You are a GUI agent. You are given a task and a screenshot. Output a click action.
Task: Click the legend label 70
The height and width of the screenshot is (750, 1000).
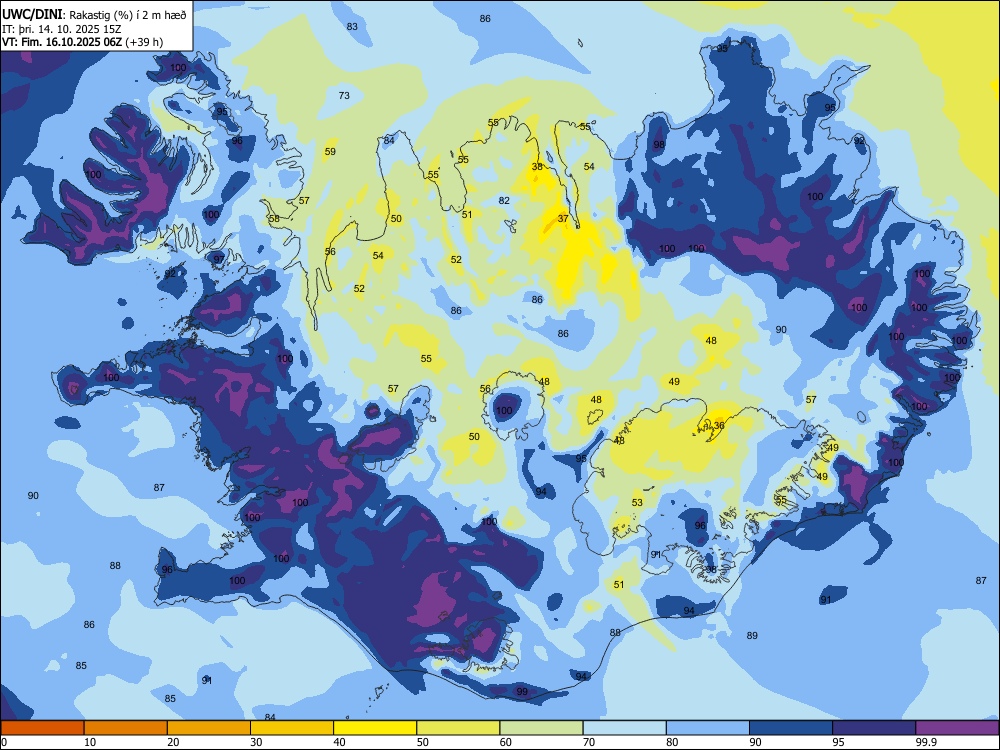coord(589,742)
